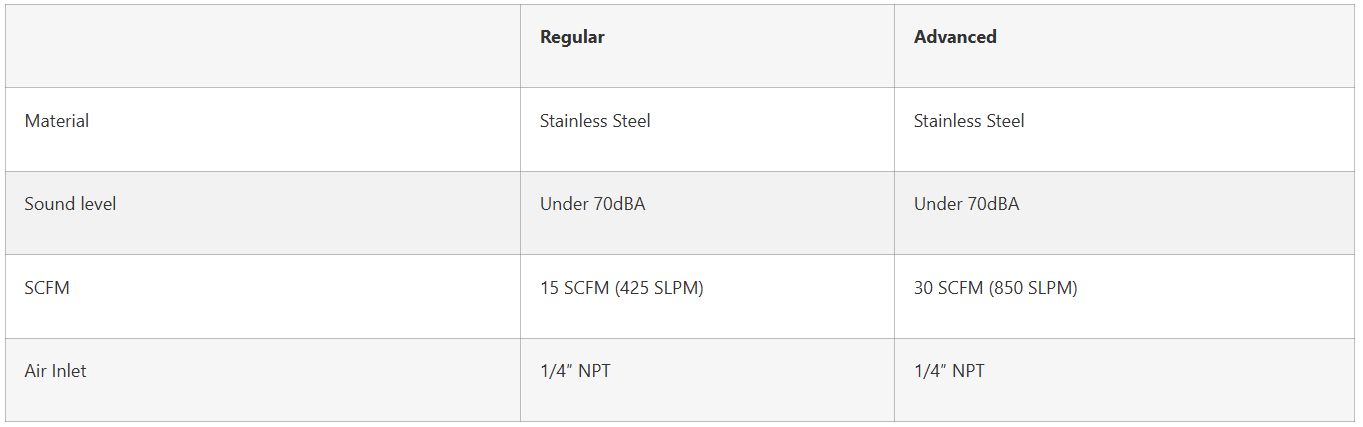
Task: Click Under 70dBA in the Regular column
Action: [594, 204]
